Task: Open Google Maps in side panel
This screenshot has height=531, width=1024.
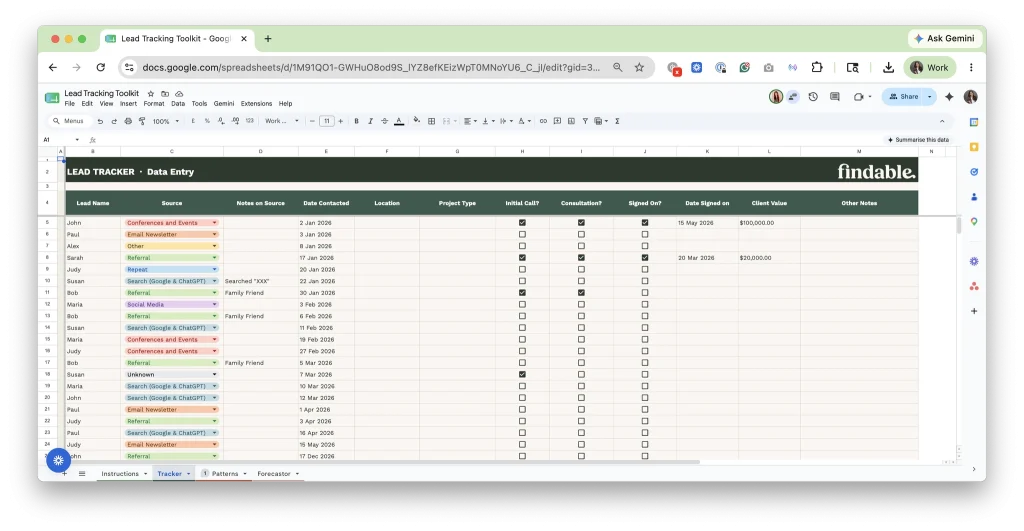Action: (974, 221)
